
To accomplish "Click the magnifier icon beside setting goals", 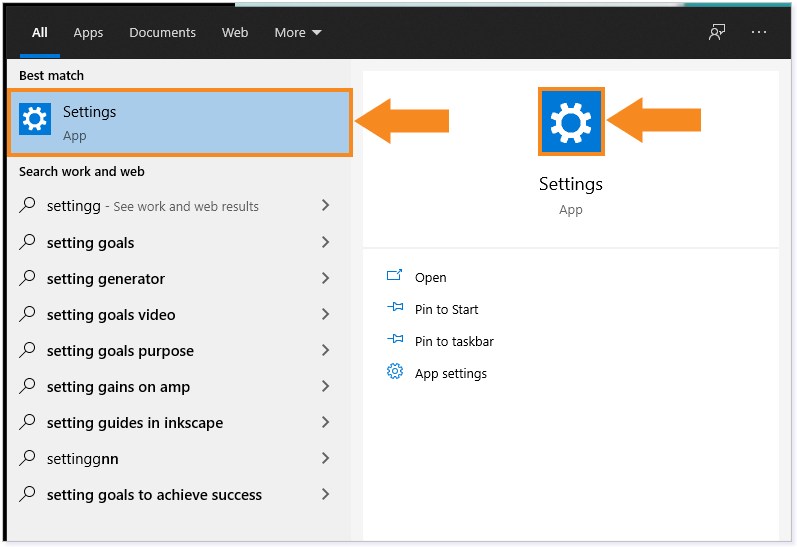I will [27, 242].
